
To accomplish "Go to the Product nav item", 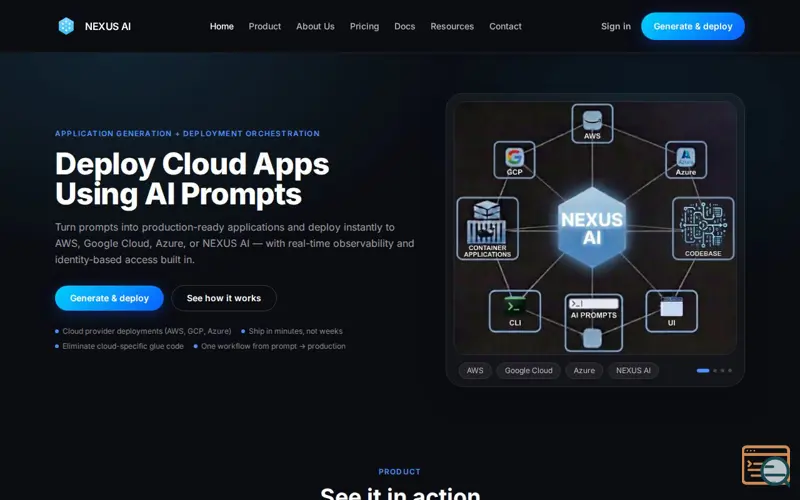I will (x=265, y=27).
